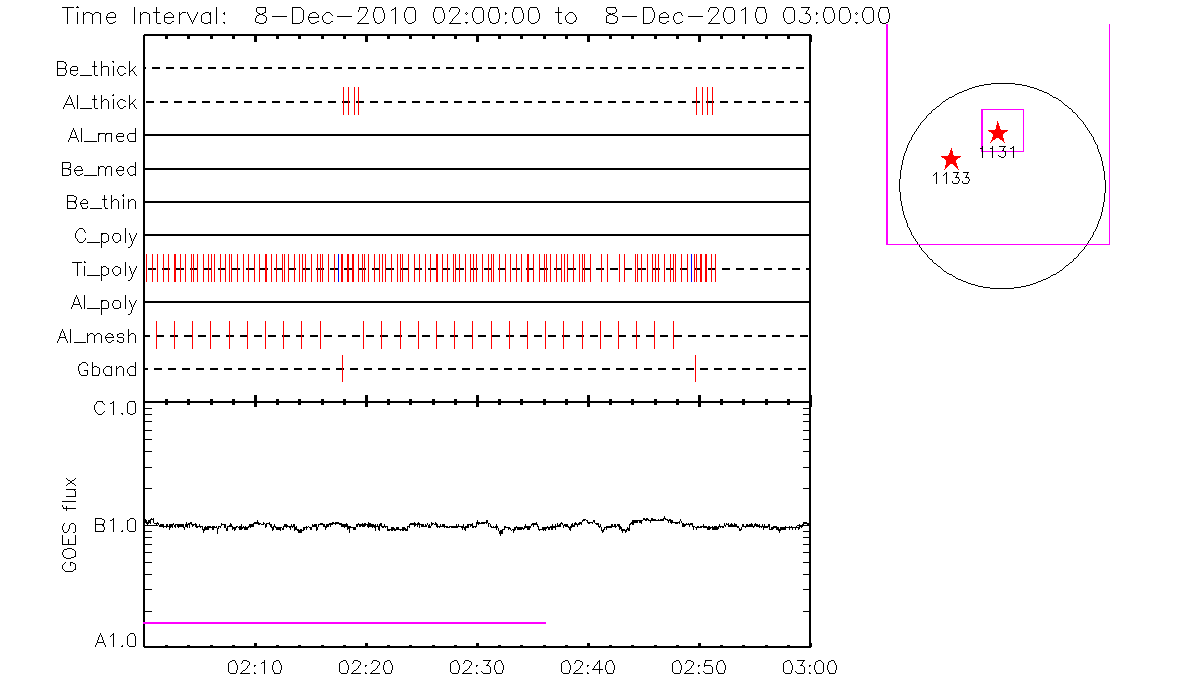Screen dimensions: 1200x700
Task: Click the Gband filter label
Action: coord(107,370)
